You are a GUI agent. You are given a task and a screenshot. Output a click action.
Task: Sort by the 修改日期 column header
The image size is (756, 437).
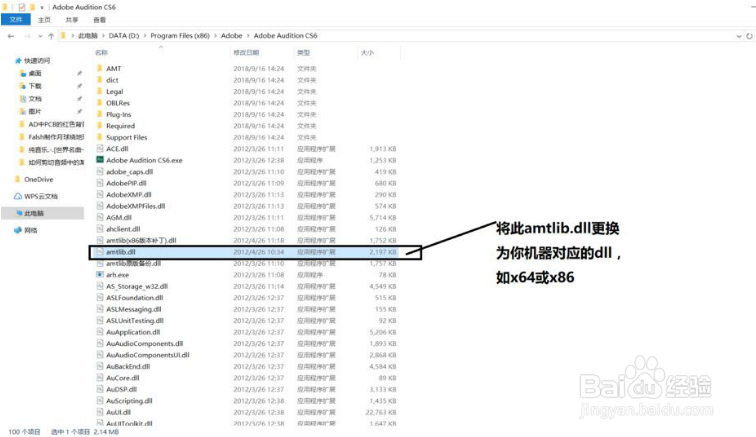(x=246, y=53)
